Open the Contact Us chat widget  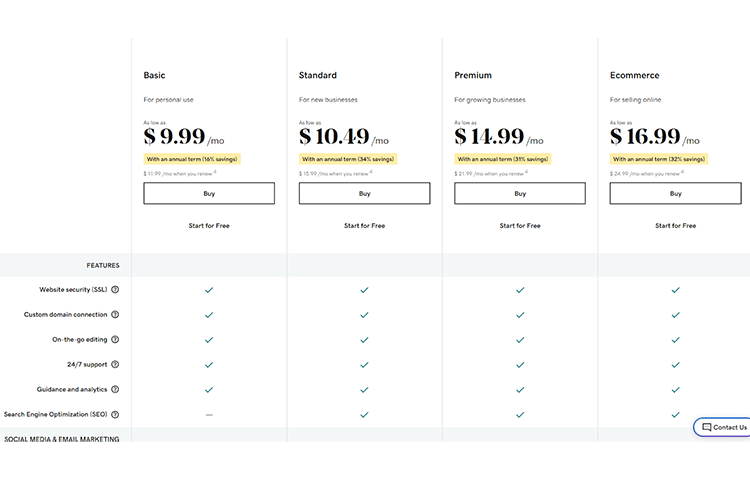(723, 427)
